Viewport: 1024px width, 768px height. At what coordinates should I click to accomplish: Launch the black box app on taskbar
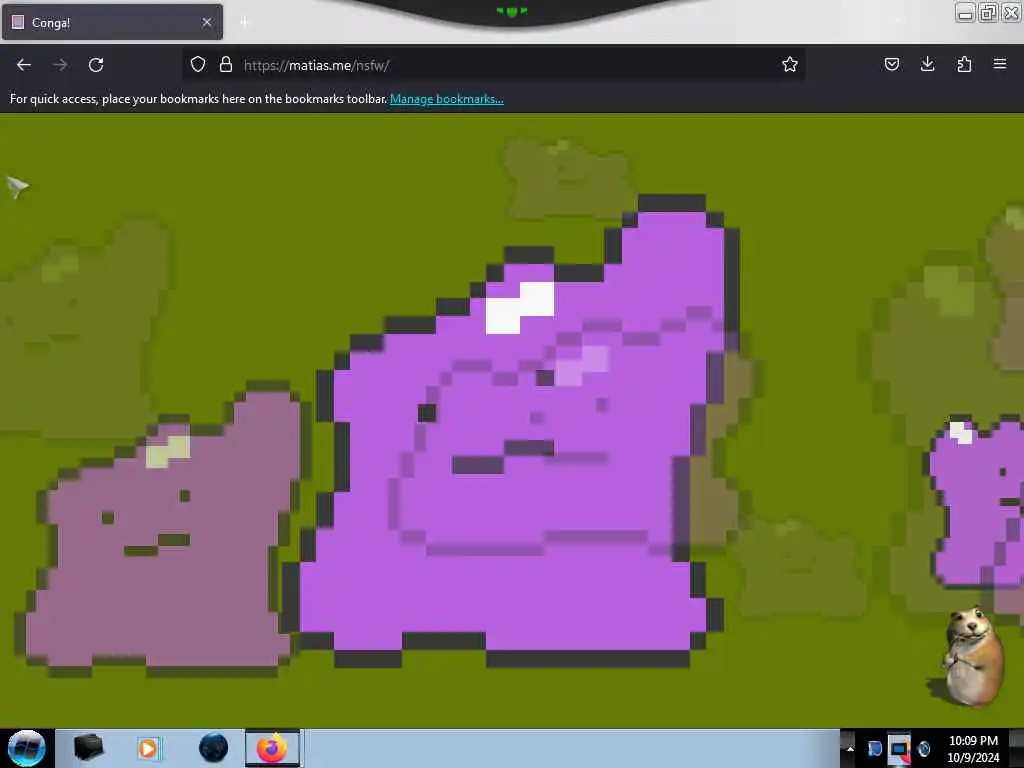pos(89,748)
